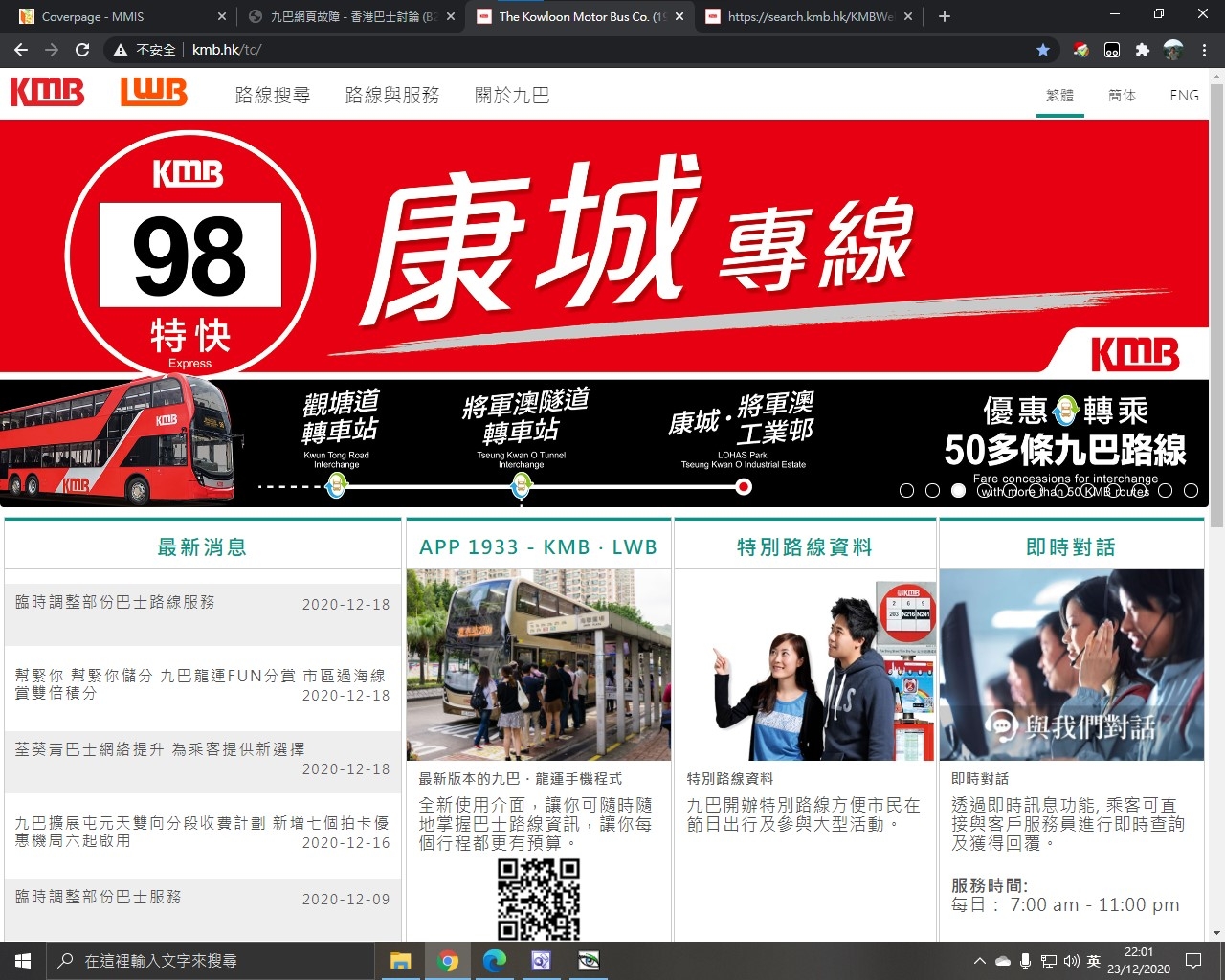Switch language to 繁體
Image resolution: width=1225 pixels, height=980 pixels.
click(x=1060, y=95)
